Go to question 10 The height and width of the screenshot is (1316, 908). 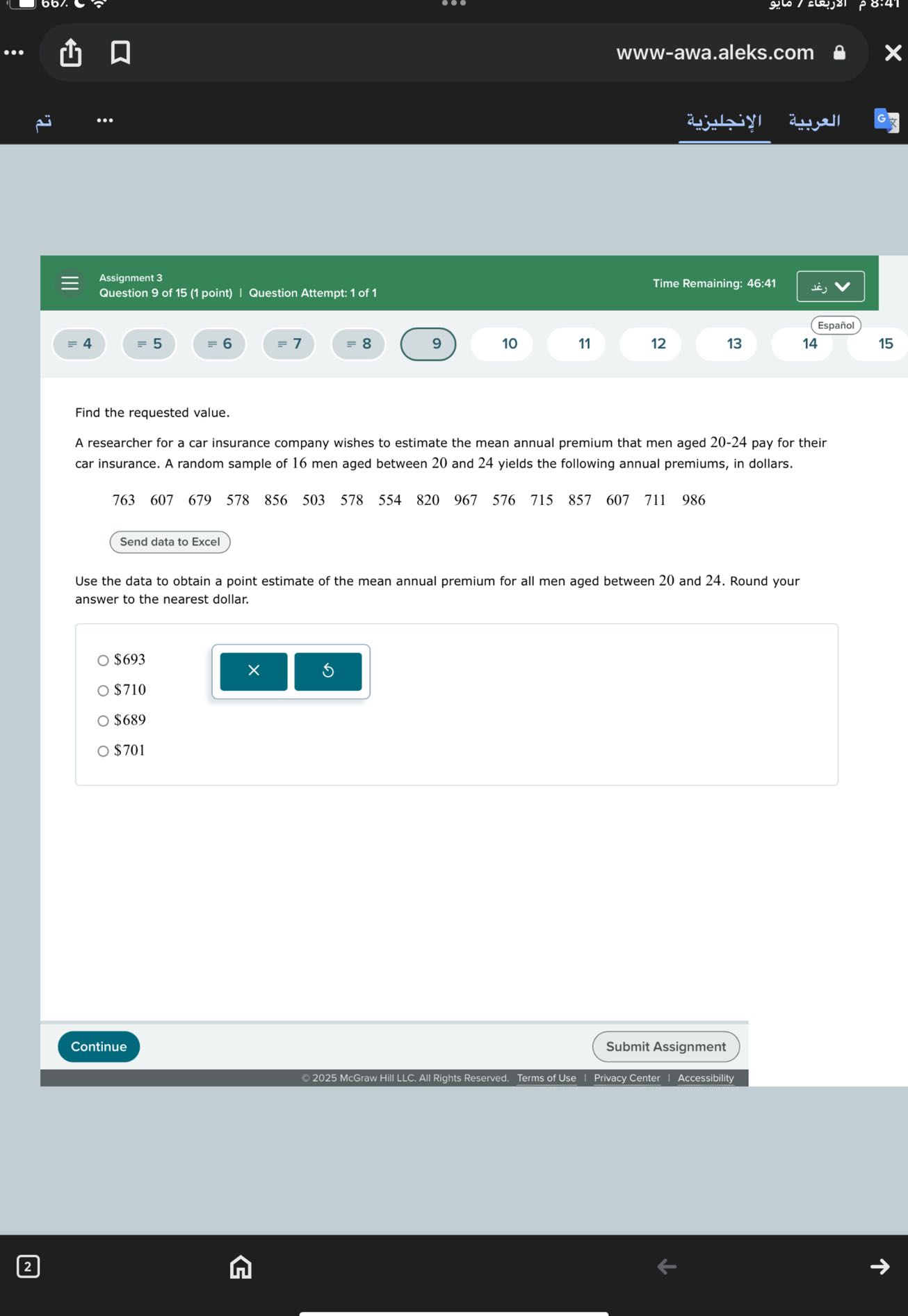[502, 344]
